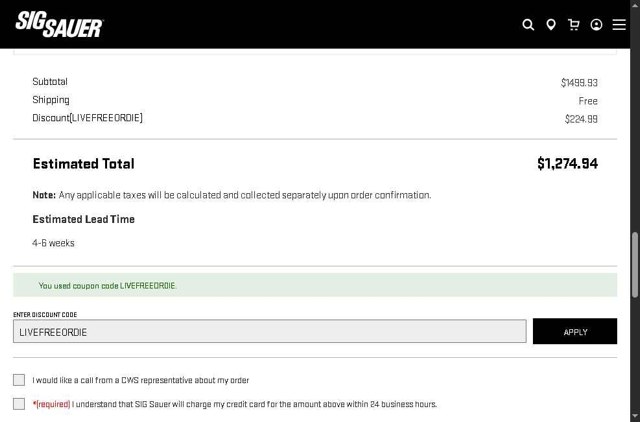Click the tax Note text
This screenshot has width=640, height=422.
tap(231, 195)
